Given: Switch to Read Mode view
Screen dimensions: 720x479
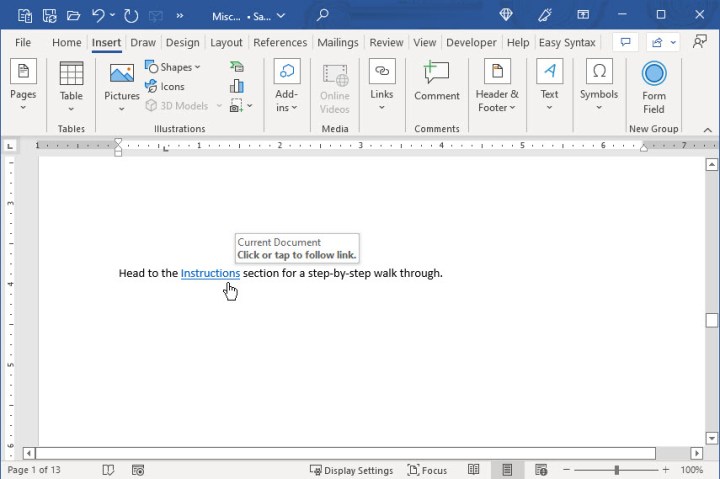Looking at the screenshot, I should [x=474, y=469].
